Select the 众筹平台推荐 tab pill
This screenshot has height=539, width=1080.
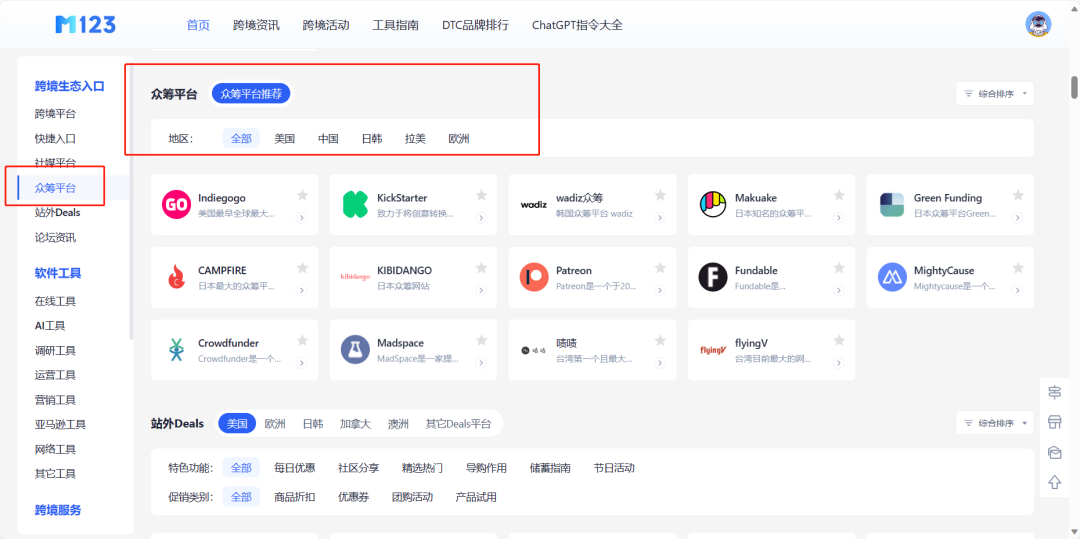pos(251,94)
